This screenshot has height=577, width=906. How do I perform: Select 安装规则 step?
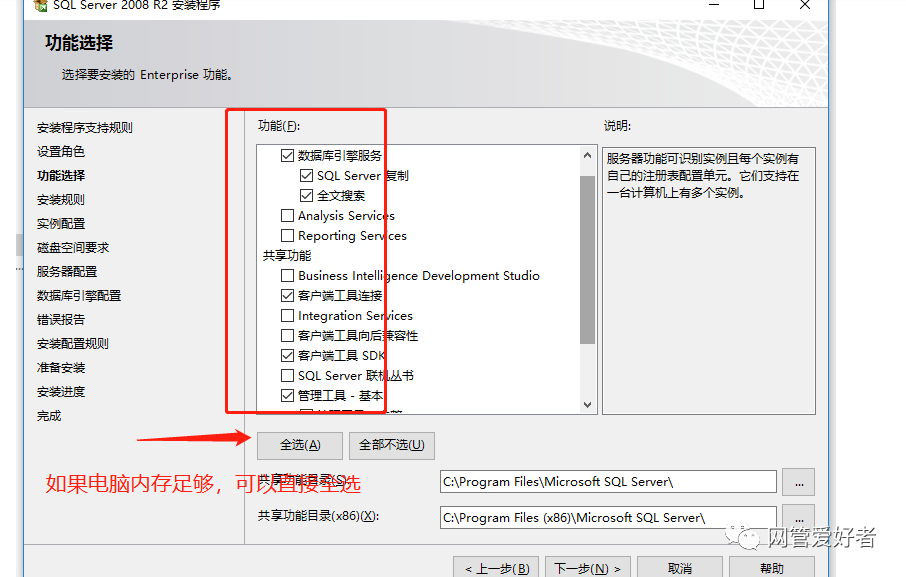coord(61,200)
